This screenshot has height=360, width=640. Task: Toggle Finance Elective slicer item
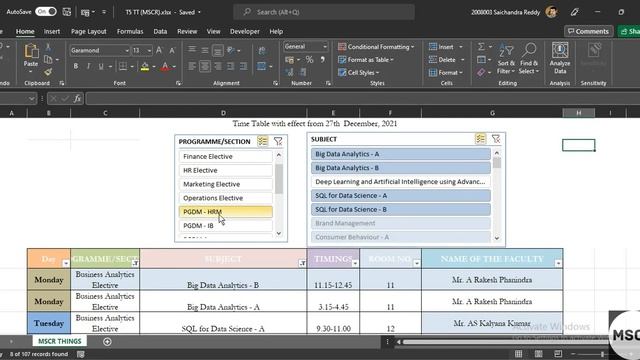click(x=225, y=156)
